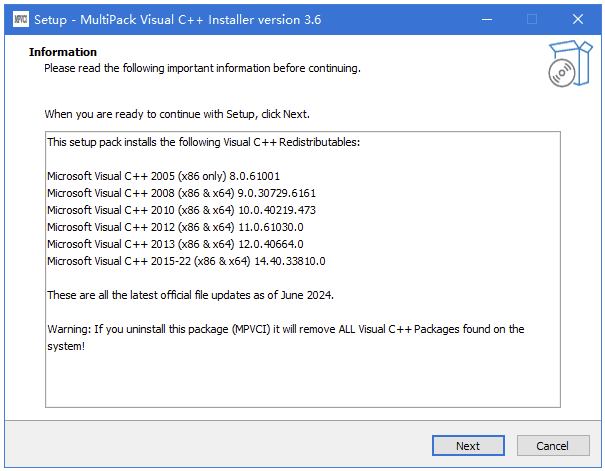Cancel the installation
The image size is (605, 471).
552,445
